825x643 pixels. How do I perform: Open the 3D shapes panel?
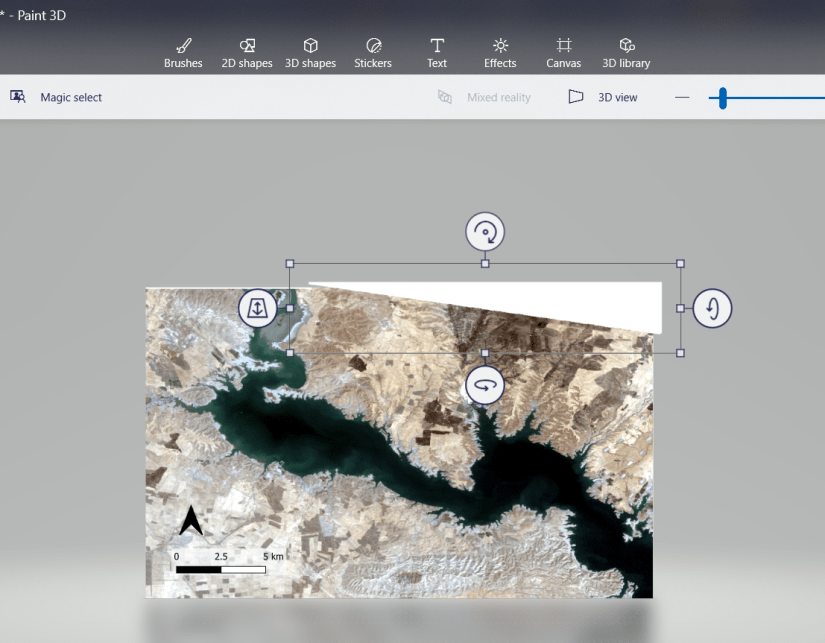coord(310,50)
